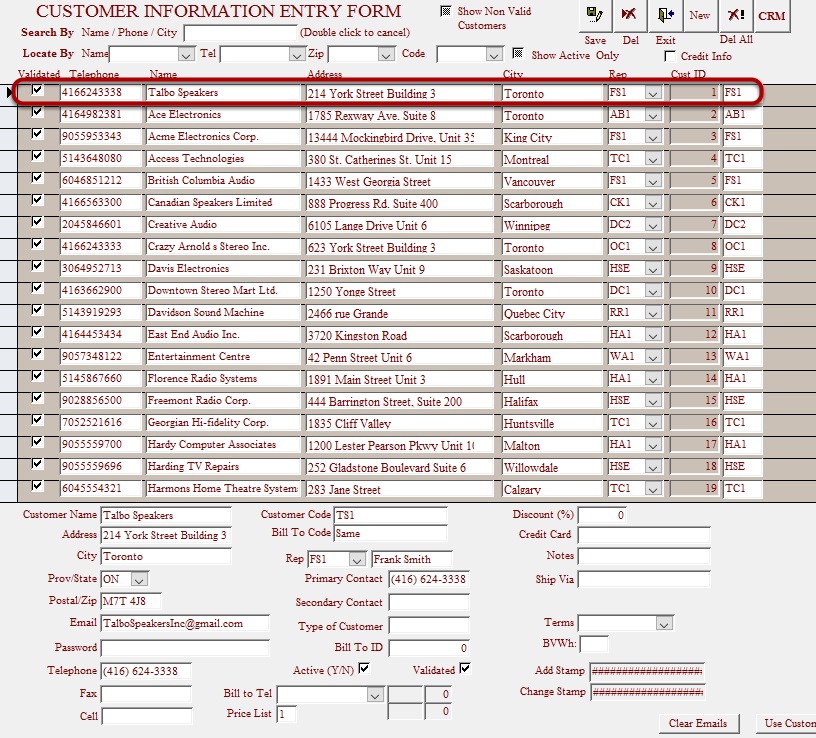Screen dimensions: 816x738
Task: Click telephone 4166563300 cell
Action: click(x=101, y=202)
